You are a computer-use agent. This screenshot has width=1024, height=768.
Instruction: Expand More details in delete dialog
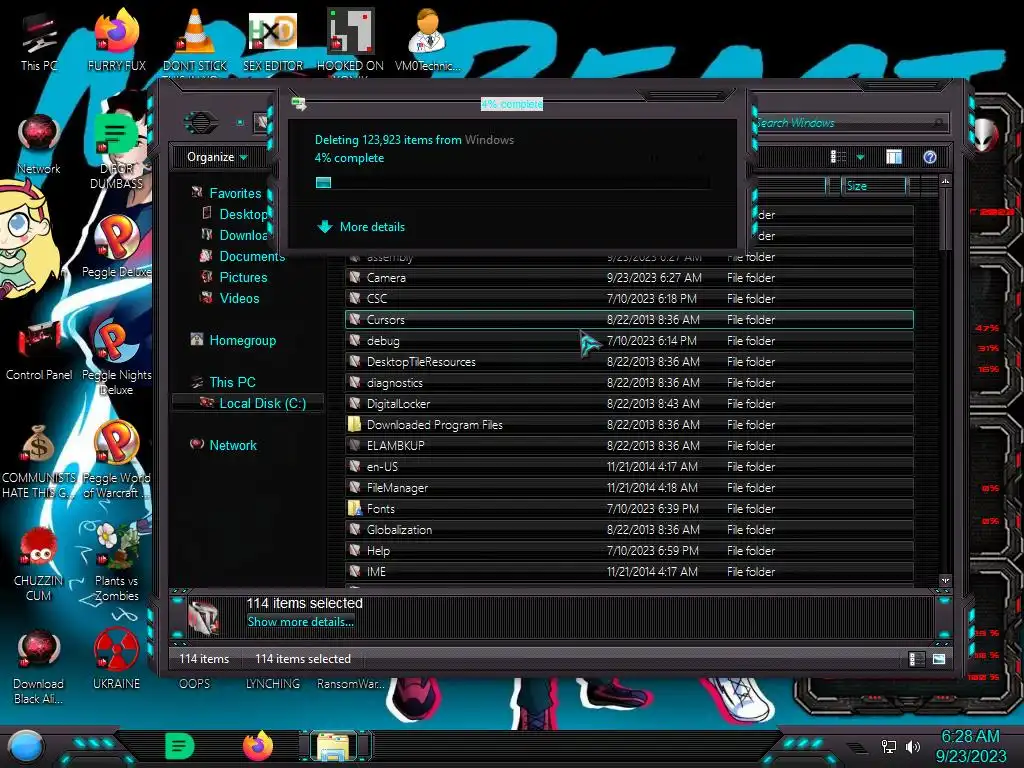pos(360,227)
